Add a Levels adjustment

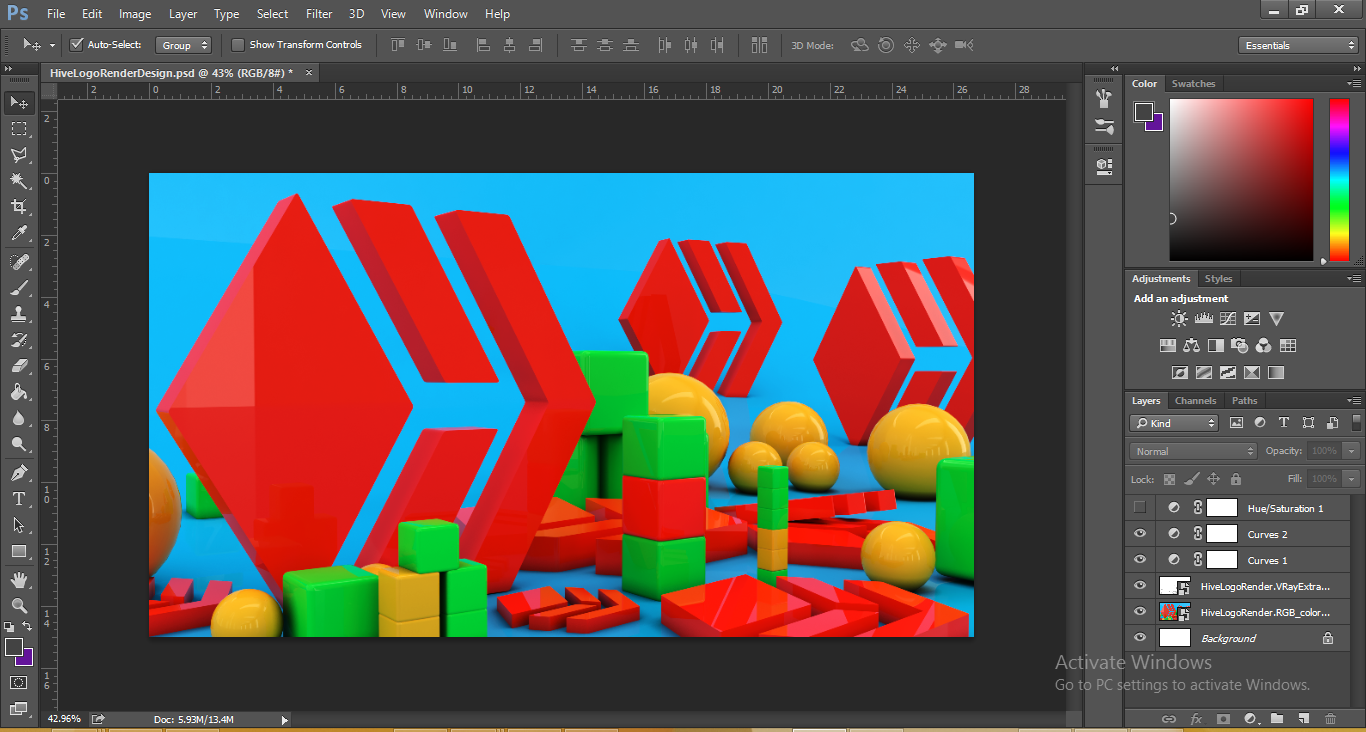click(x=1204, y=319)
